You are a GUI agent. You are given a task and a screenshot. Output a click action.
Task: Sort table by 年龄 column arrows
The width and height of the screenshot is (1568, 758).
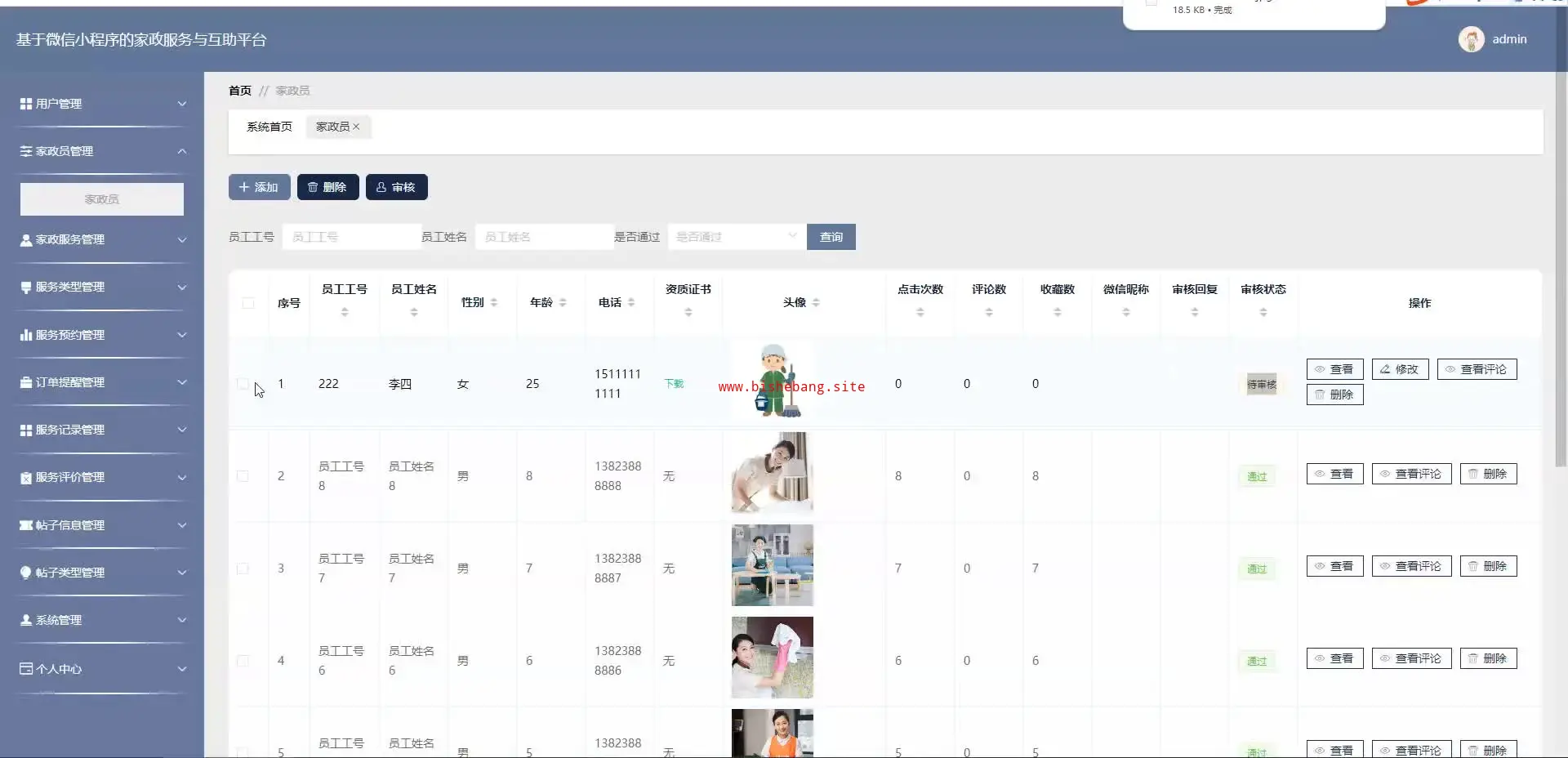563,303
